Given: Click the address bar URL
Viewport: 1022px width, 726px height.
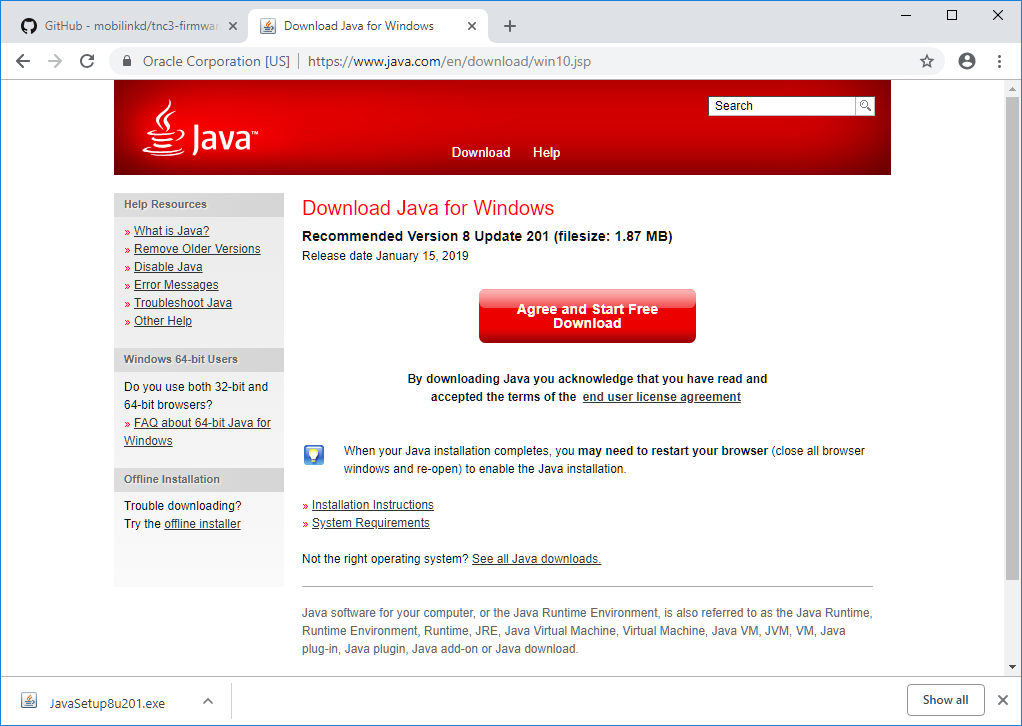Looking at the screenshot, I should 449,61.
